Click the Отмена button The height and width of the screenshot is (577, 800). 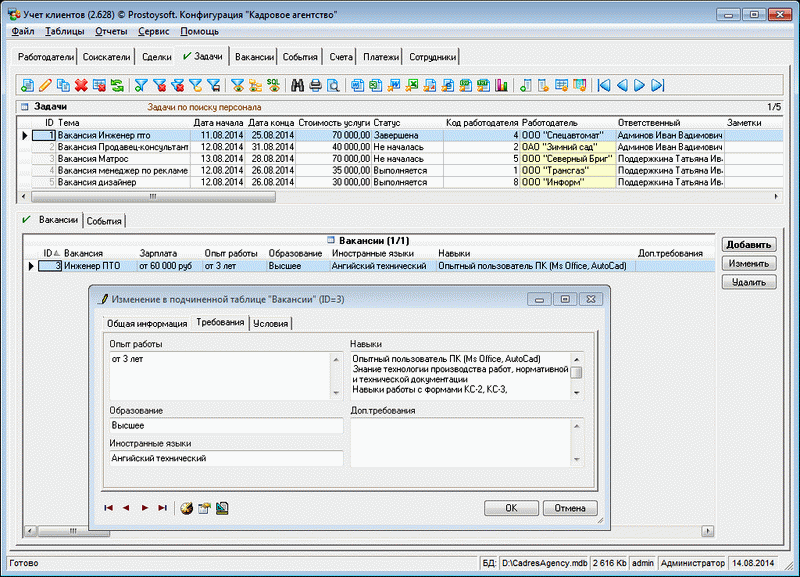pyautogui.click(x=570, y=508)
